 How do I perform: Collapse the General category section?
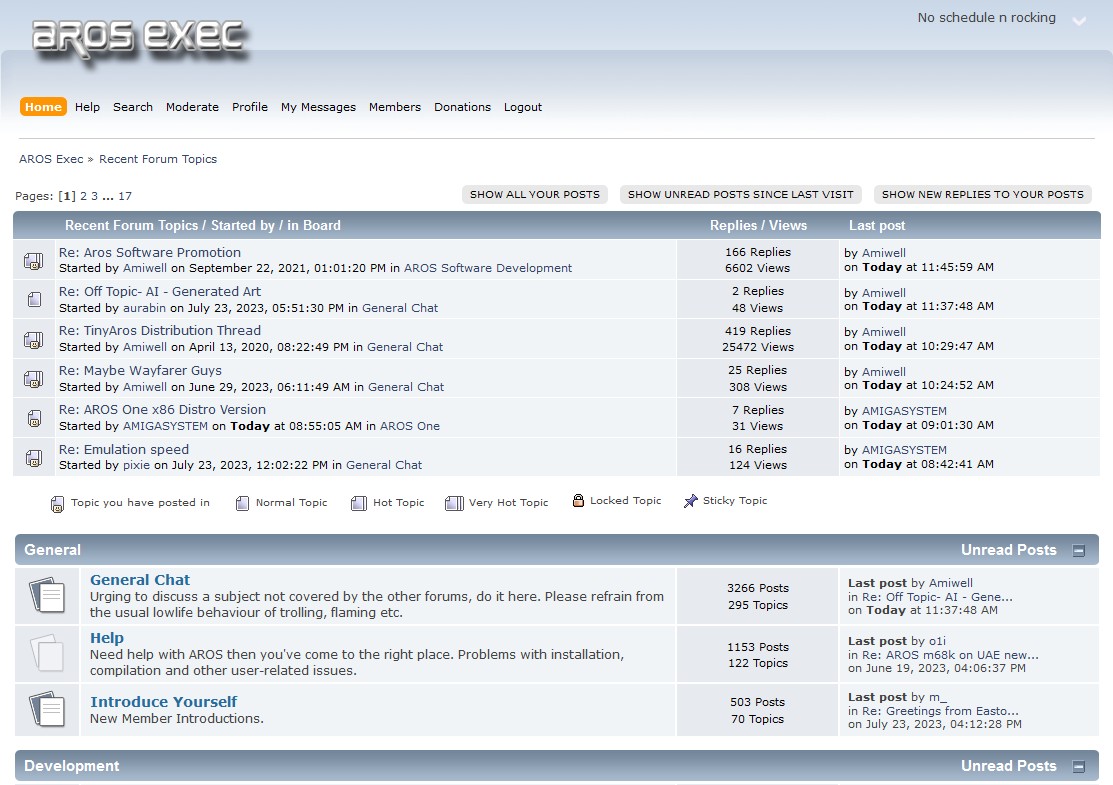pyautogui.click(x=1079, y=550)
